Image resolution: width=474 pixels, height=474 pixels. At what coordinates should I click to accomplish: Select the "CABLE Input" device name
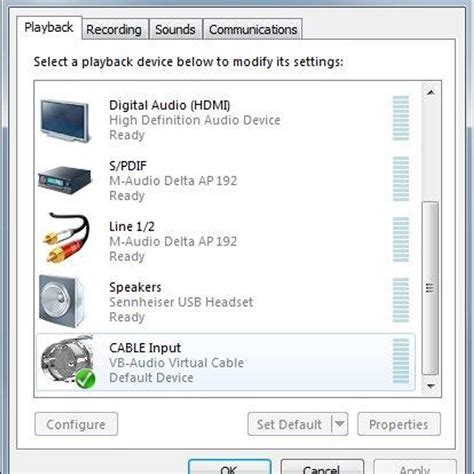coord(145,348)
